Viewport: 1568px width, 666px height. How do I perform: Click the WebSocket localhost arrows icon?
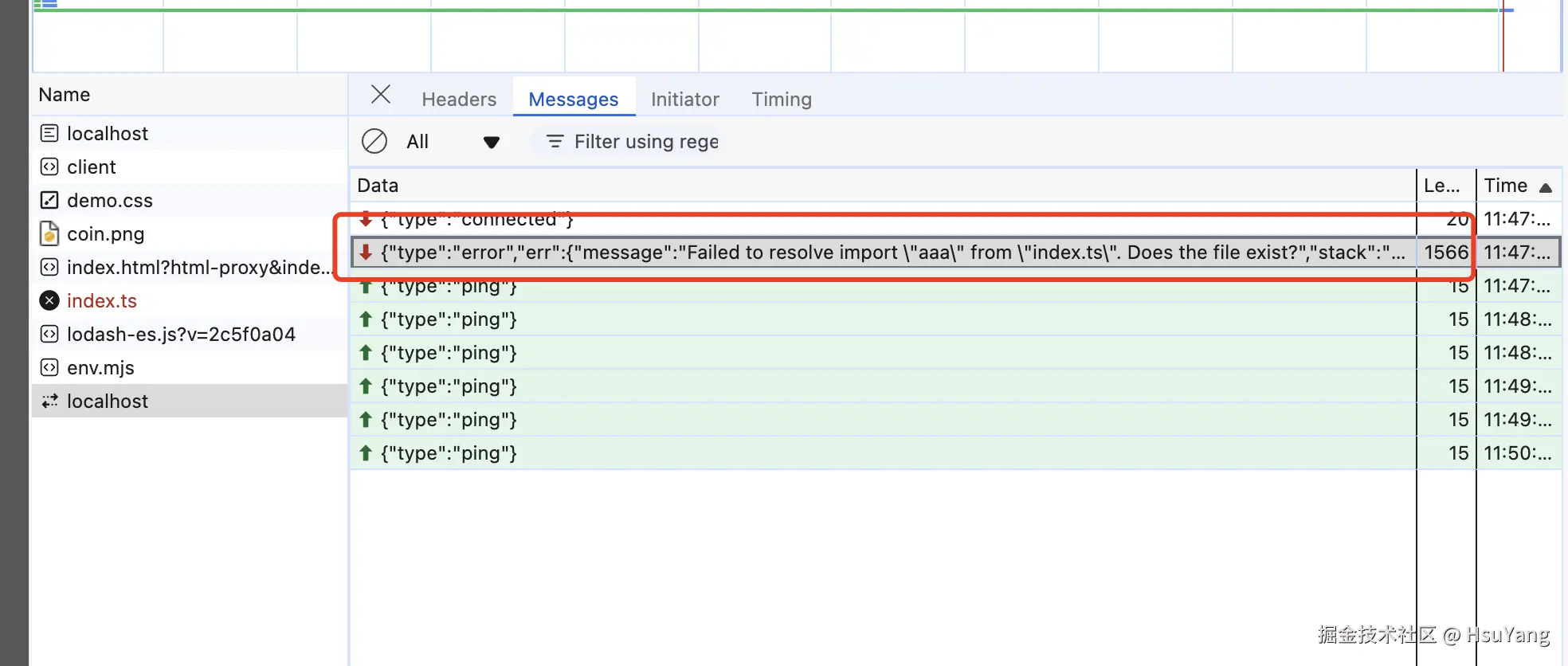49,401
